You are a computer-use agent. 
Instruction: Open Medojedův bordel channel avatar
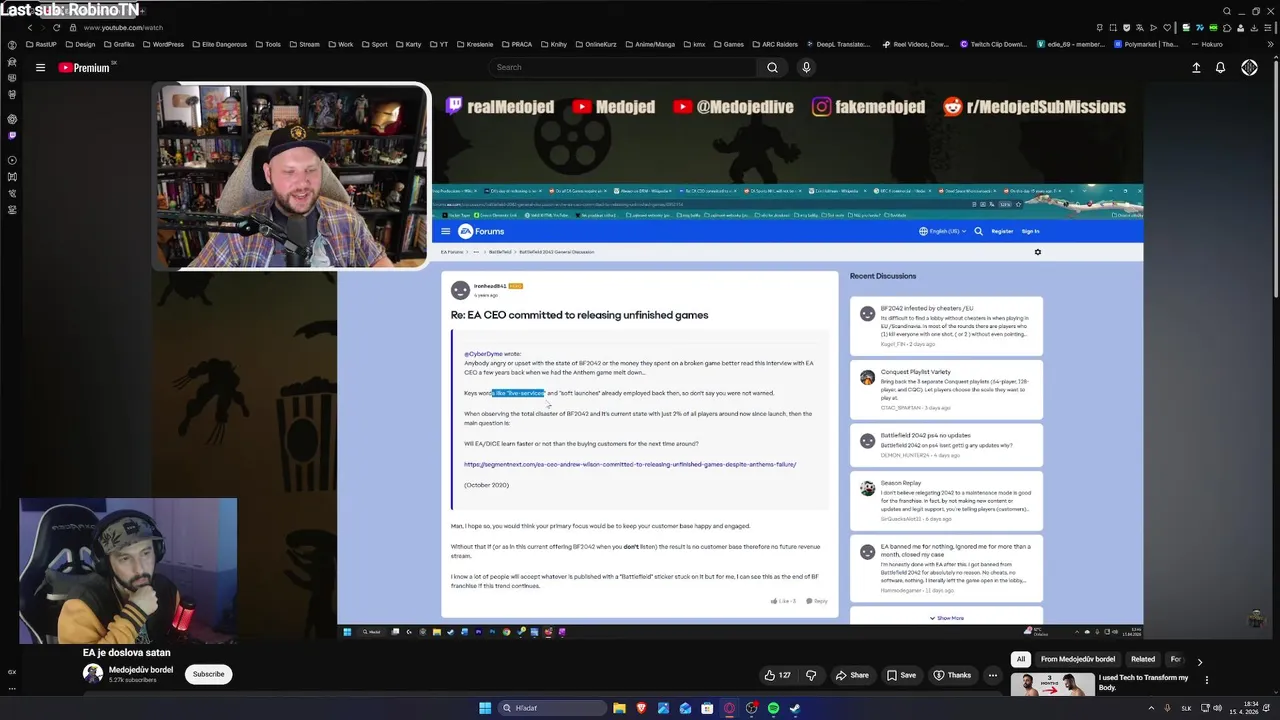92,674
